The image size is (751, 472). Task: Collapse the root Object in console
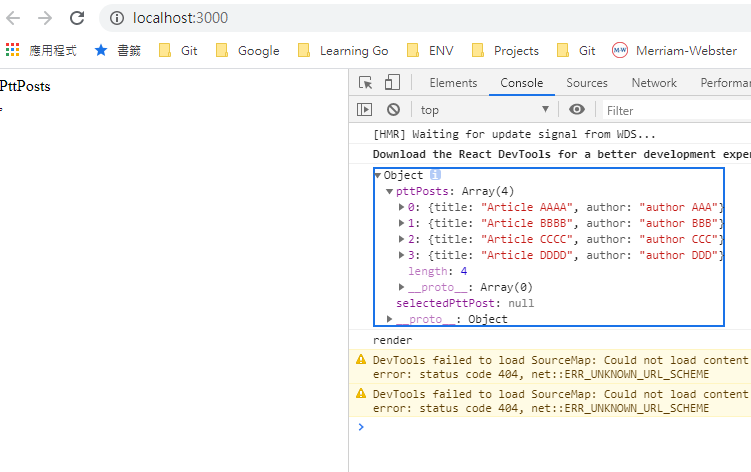click(x=378, y=175)
